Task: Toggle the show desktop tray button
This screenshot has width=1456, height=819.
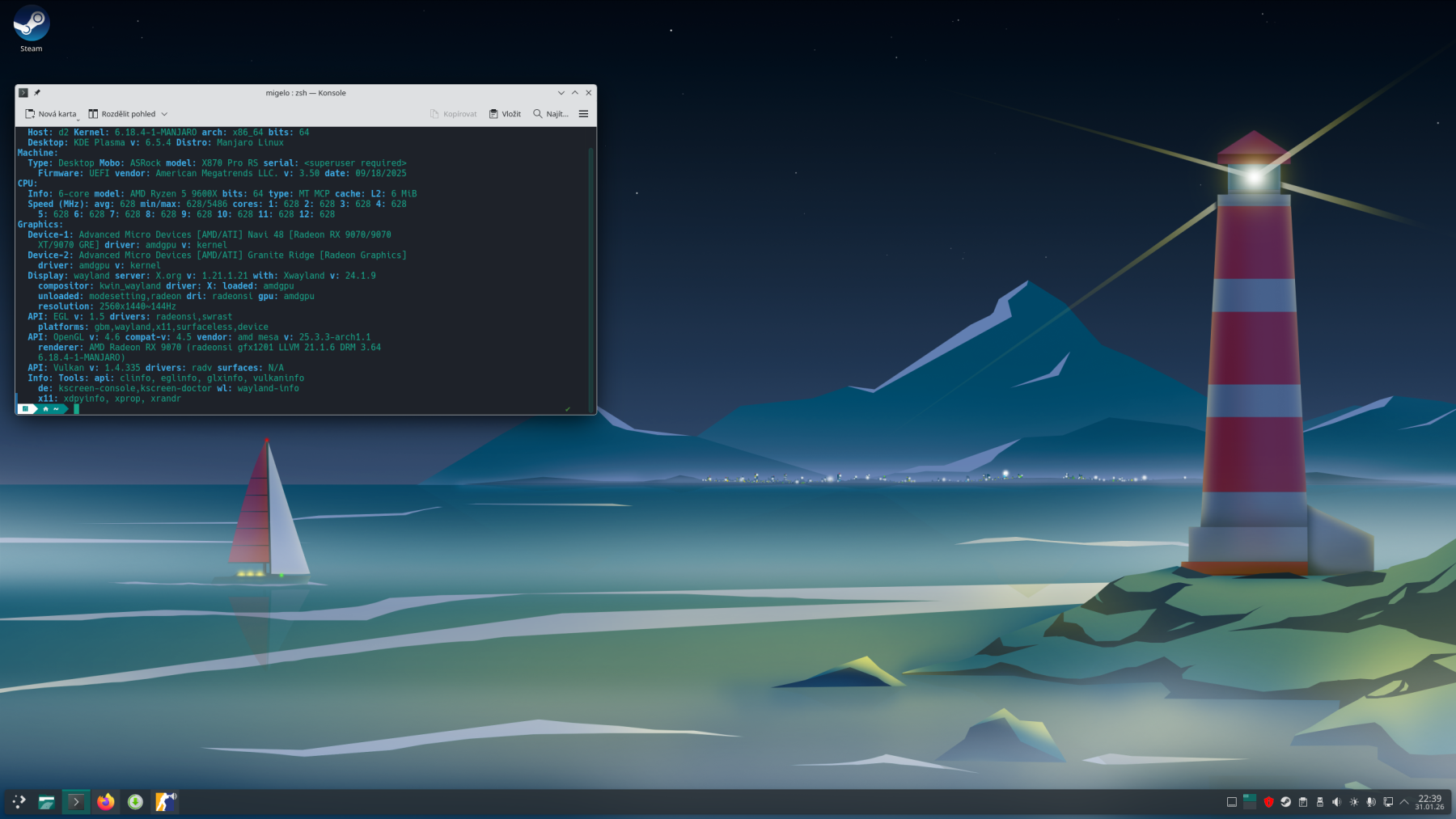Action: (x=1231, y=802)
